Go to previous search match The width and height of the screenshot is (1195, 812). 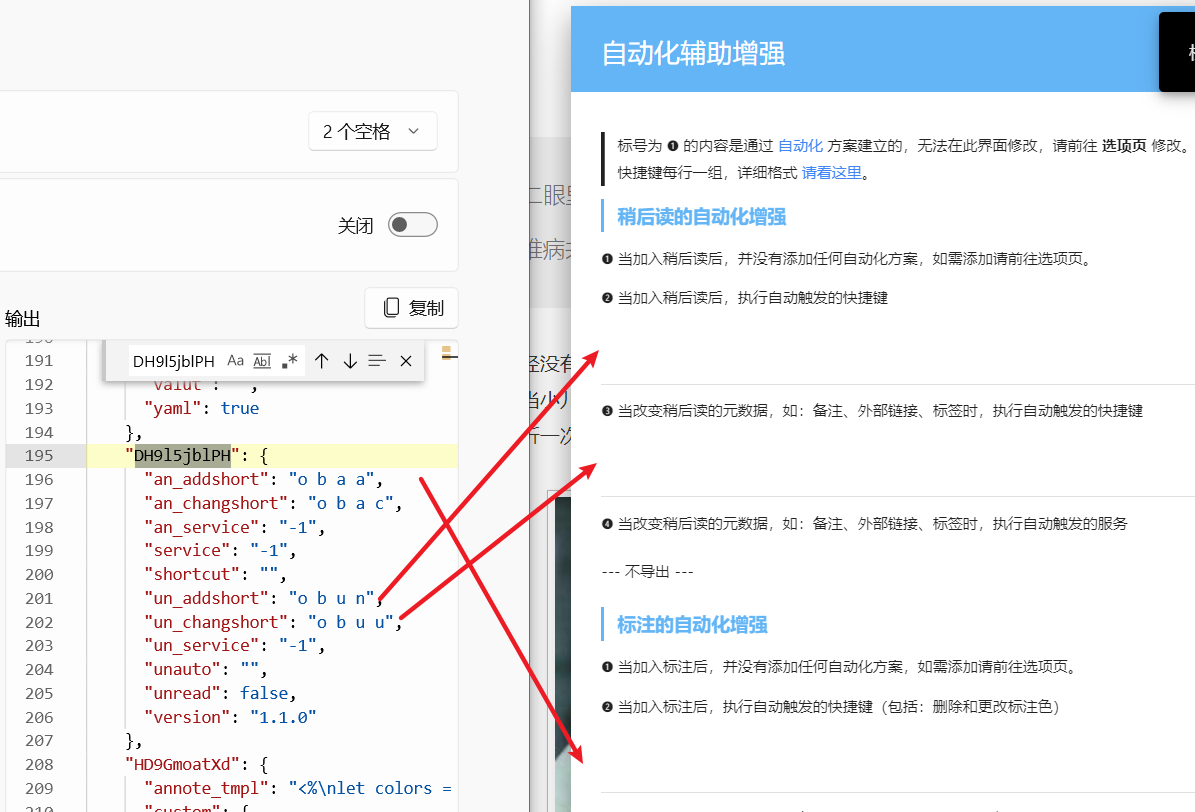tap(321, 360)
